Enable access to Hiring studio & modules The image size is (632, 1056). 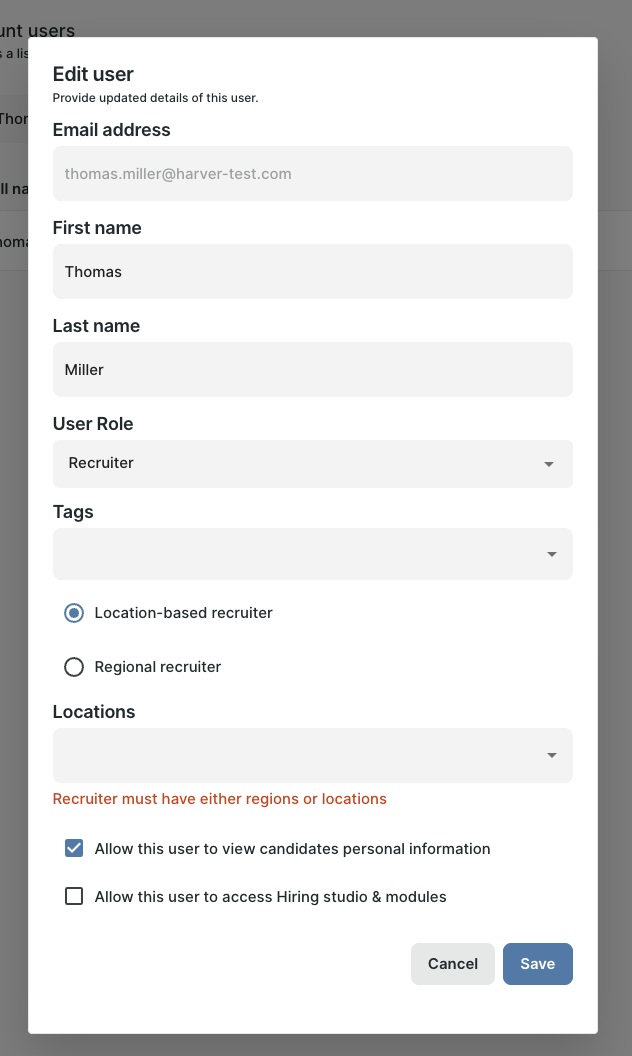[x=74, y=897]
